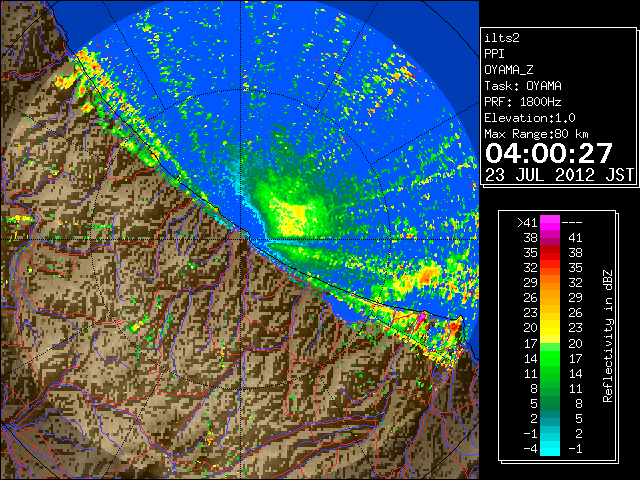The image size is (640, 480).
Task: Click the large "04:00:27" timestamp
Action: [x=549, y=153]
